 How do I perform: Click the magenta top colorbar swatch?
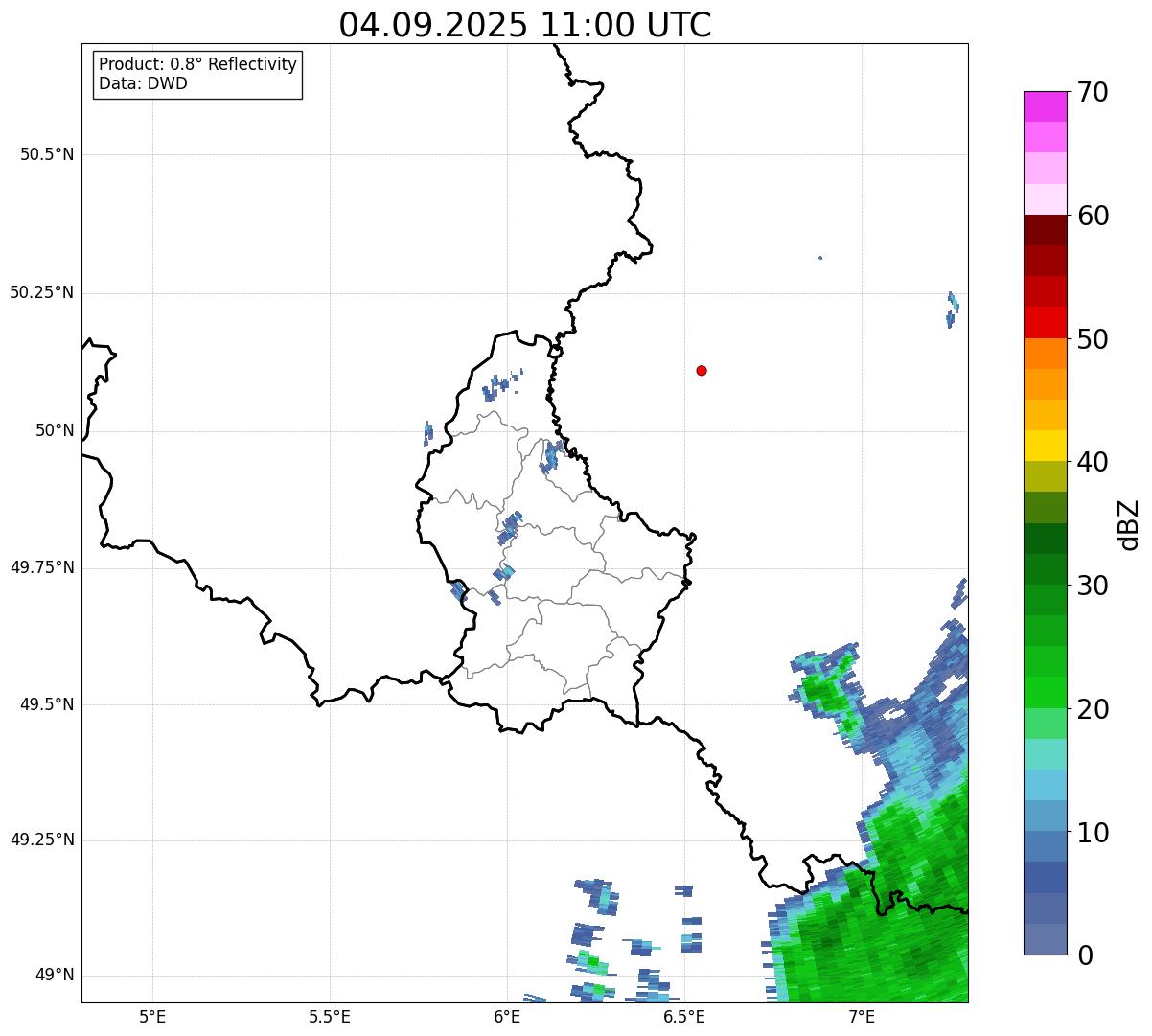1045,106
